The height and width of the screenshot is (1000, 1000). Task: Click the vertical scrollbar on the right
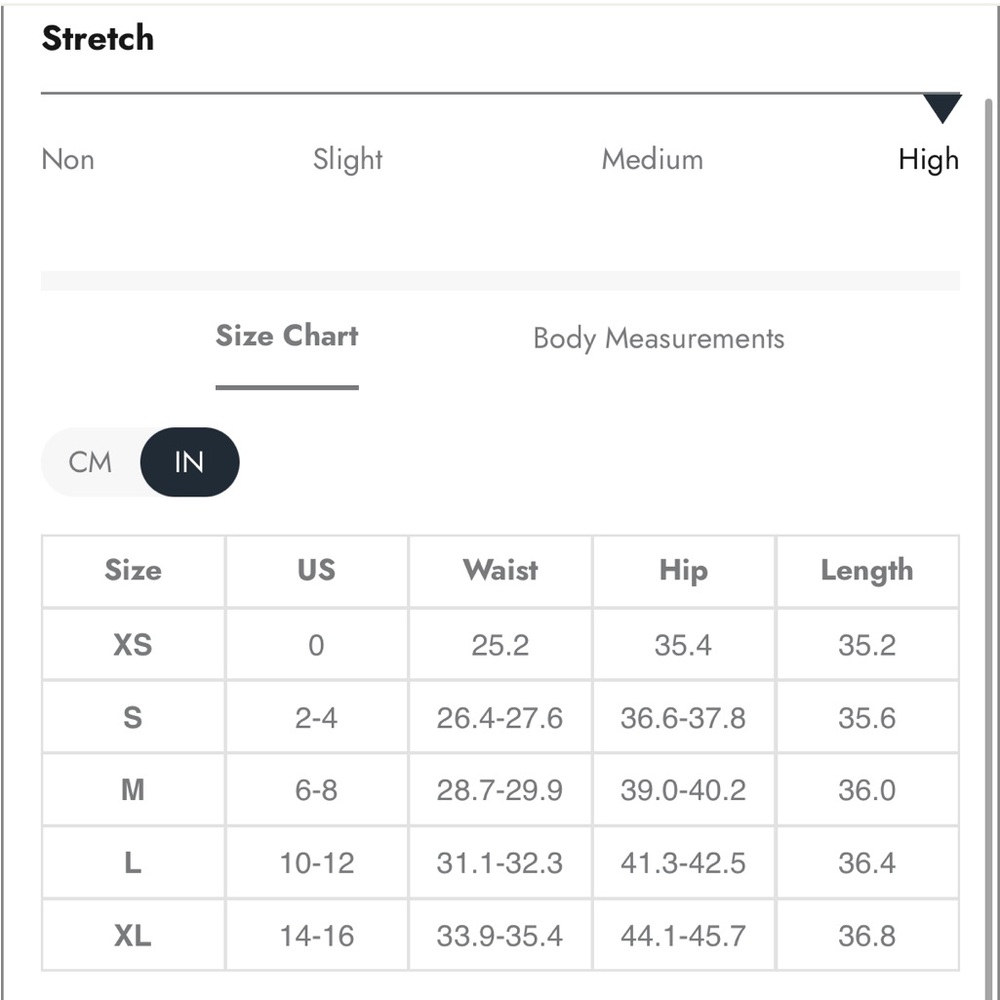click(x=989, y=548)
